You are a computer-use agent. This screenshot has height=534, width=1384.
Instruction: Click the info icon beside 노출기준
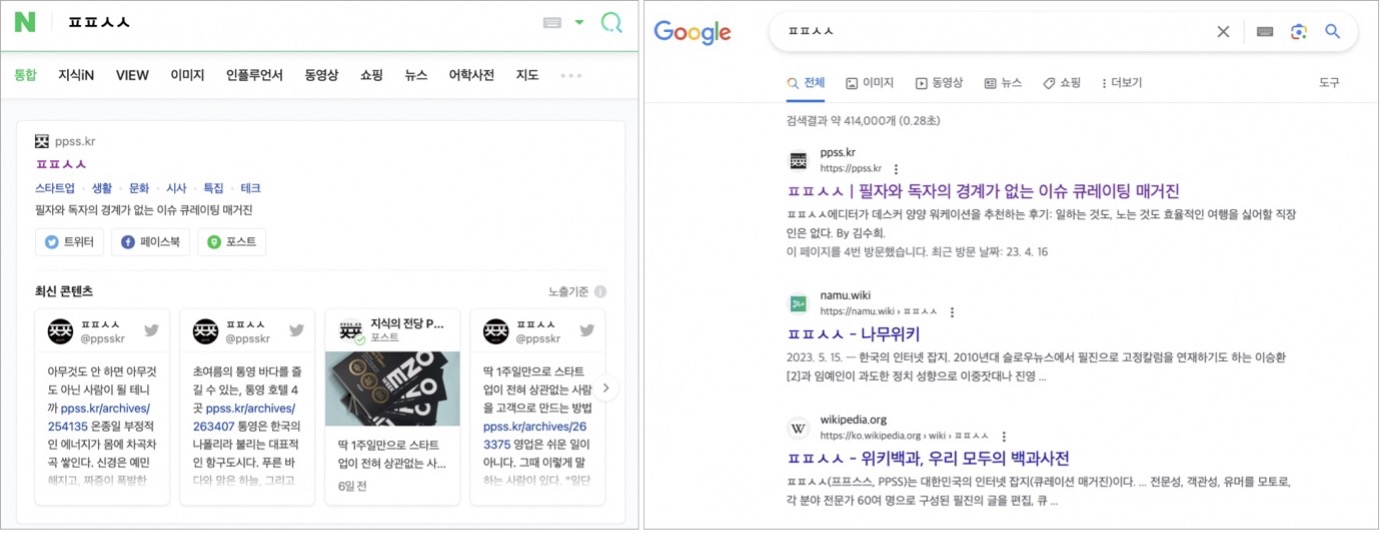click(x=600, y=292)
